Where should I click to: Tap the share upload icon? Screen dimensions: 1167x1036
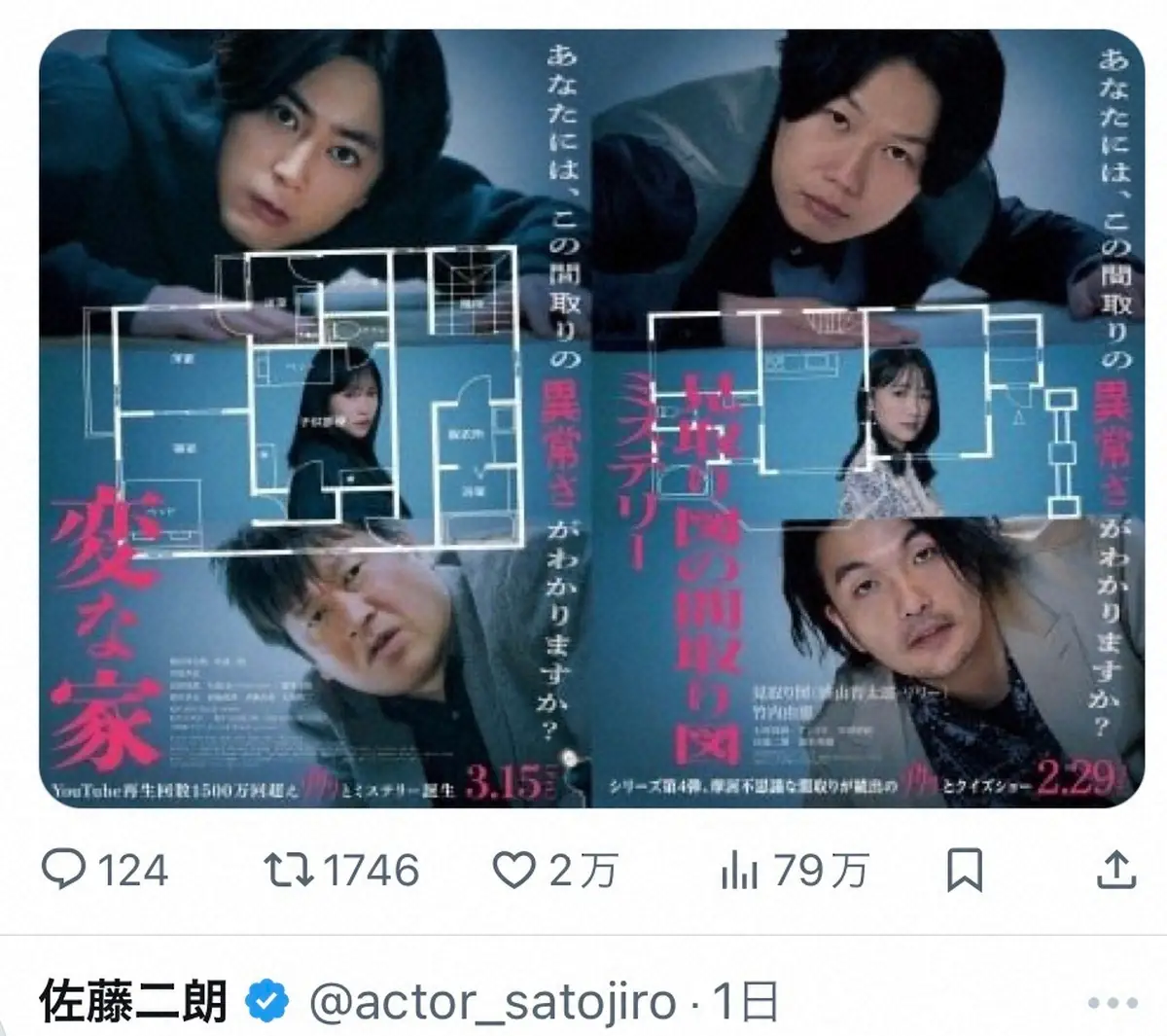(1116, 869)
